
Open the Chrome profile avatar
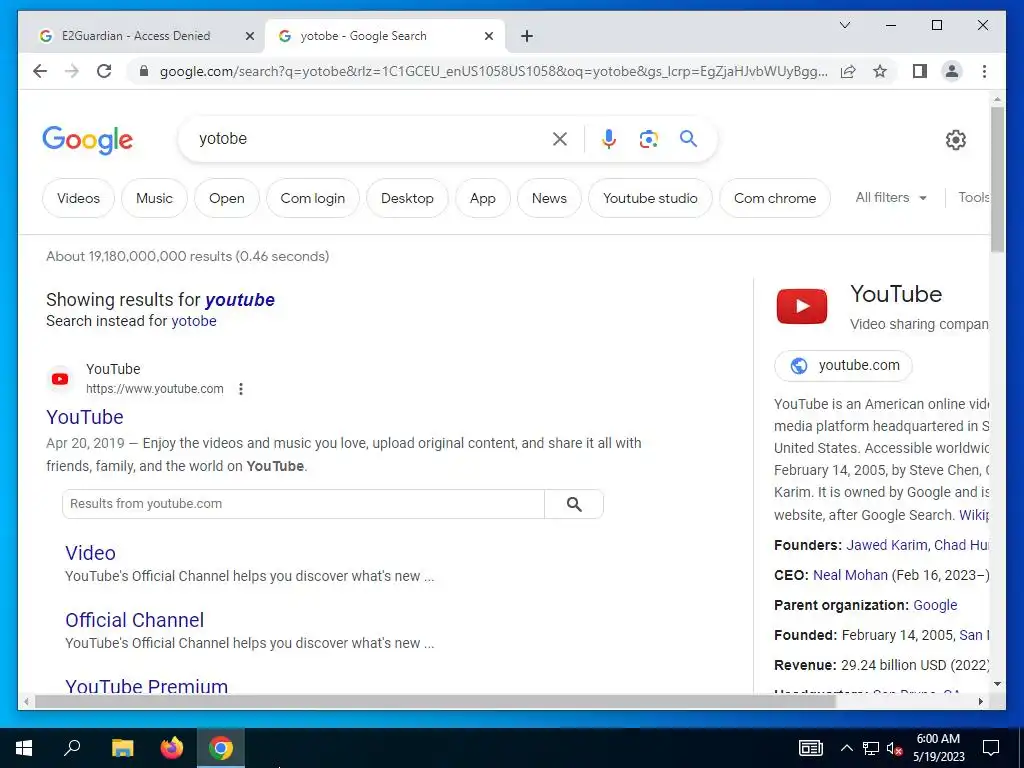[x=952, y=71]
